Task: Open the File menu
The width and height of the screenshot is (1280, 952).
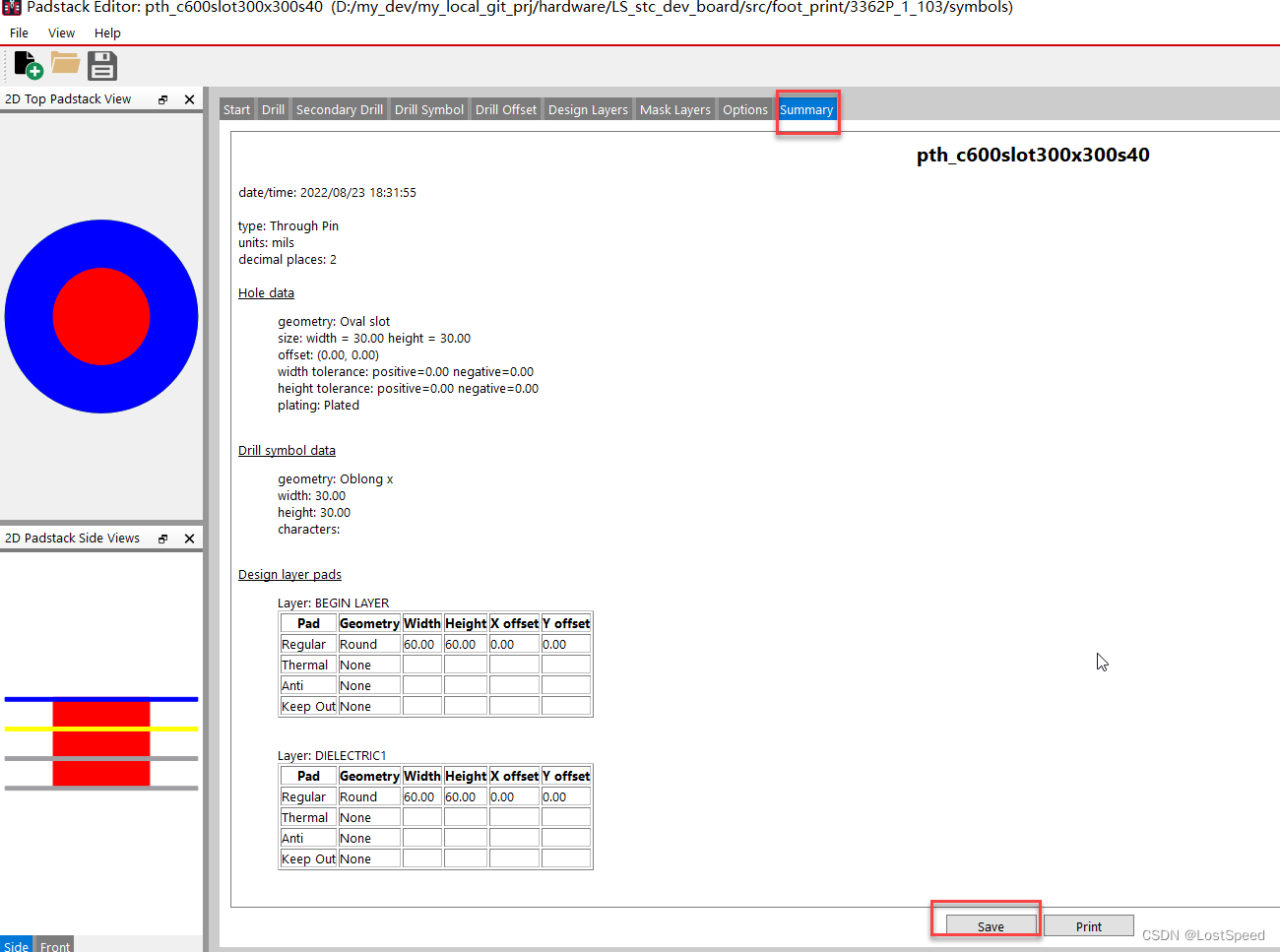Action: [x=19, y=32]
